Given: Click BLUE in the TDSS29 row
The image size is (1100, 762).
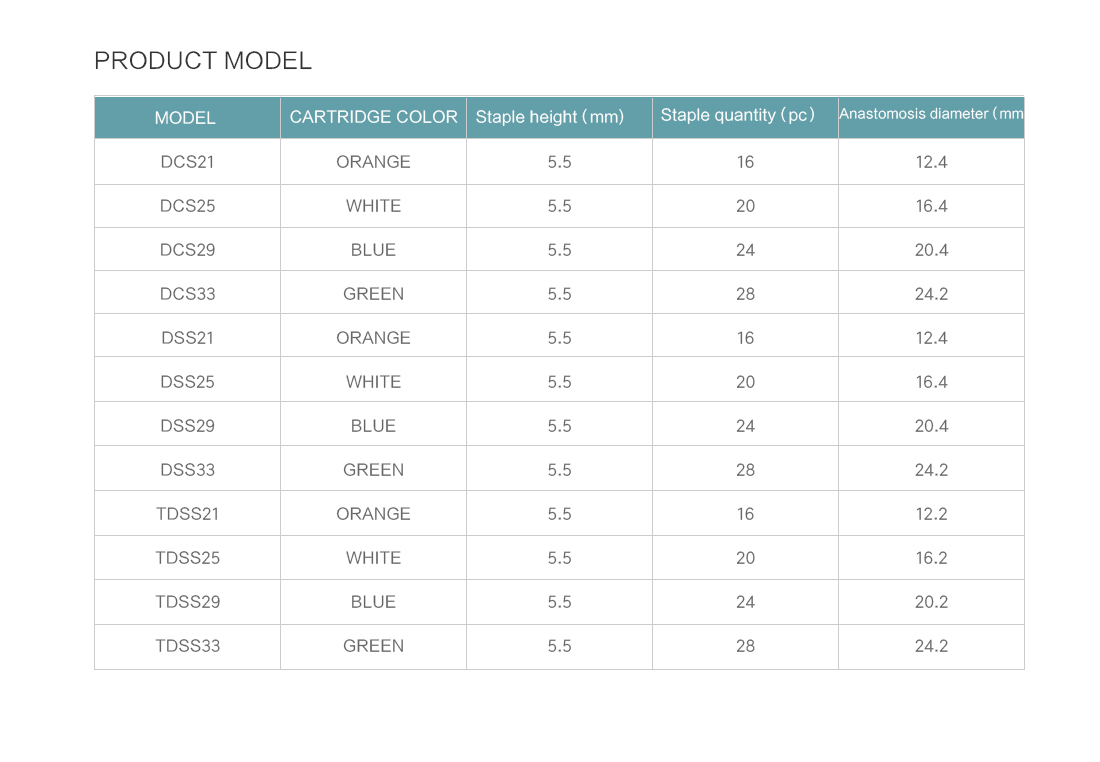Looking at the screenshot, I should (373, 602).
